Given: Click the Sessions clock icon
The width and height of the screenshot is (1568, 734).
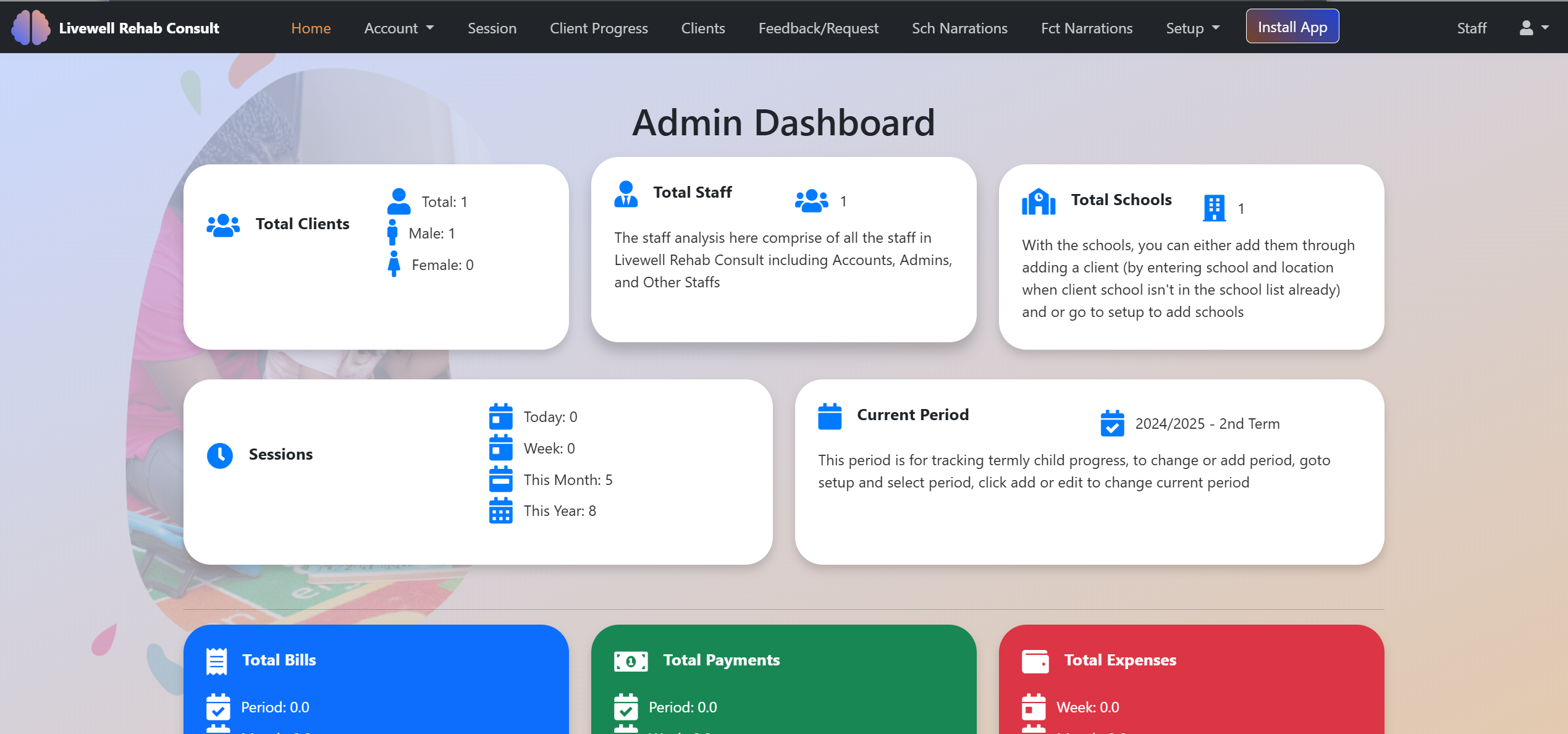Looking at the screenshot, I should (220, 455).
